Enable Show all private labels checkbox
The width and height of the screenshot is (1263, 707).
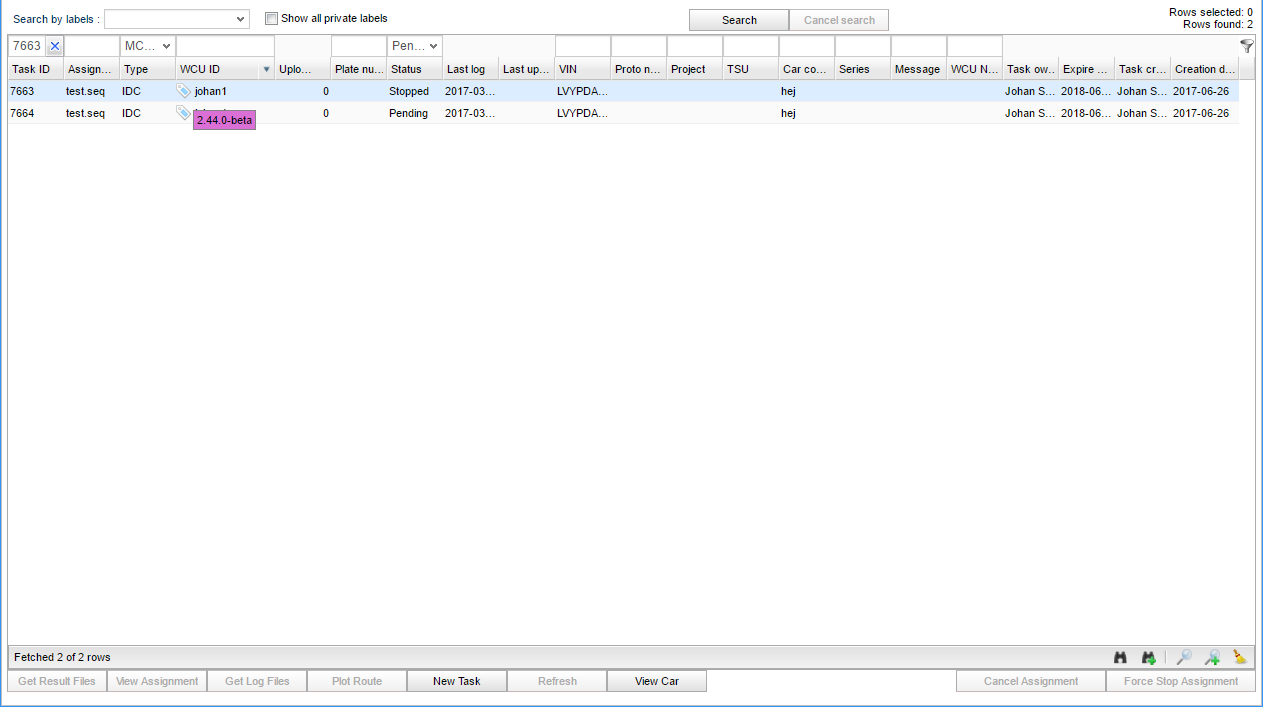point(271,18)
